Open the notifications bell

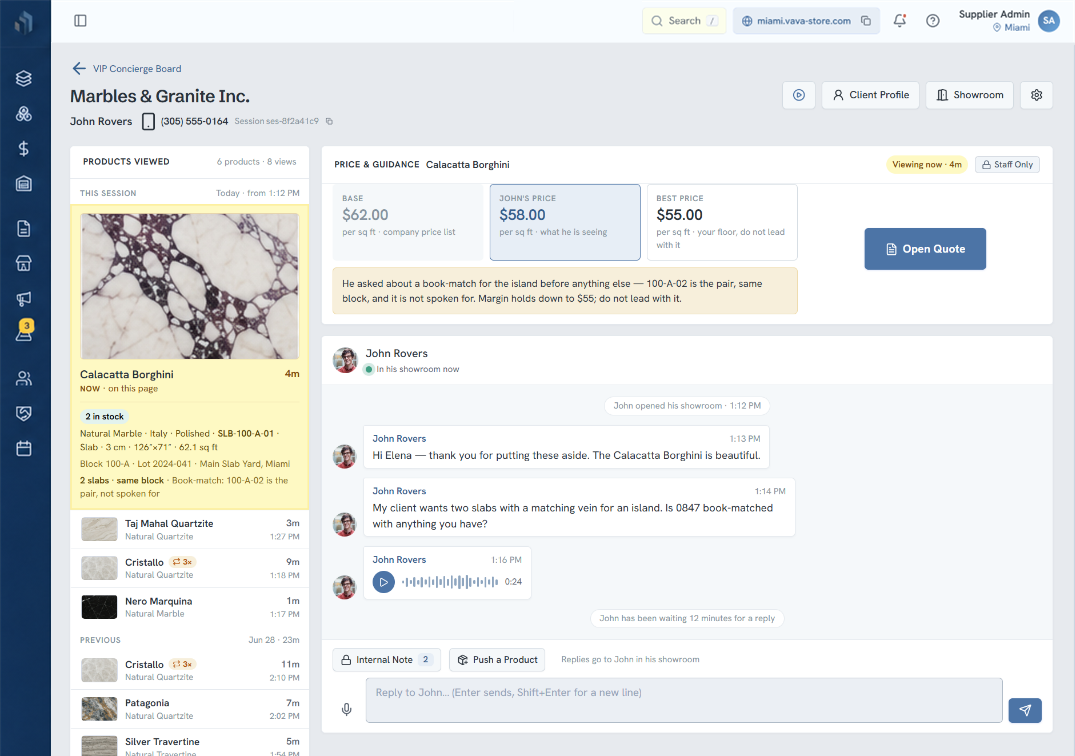pyautogui.click(x=899, y=21)
